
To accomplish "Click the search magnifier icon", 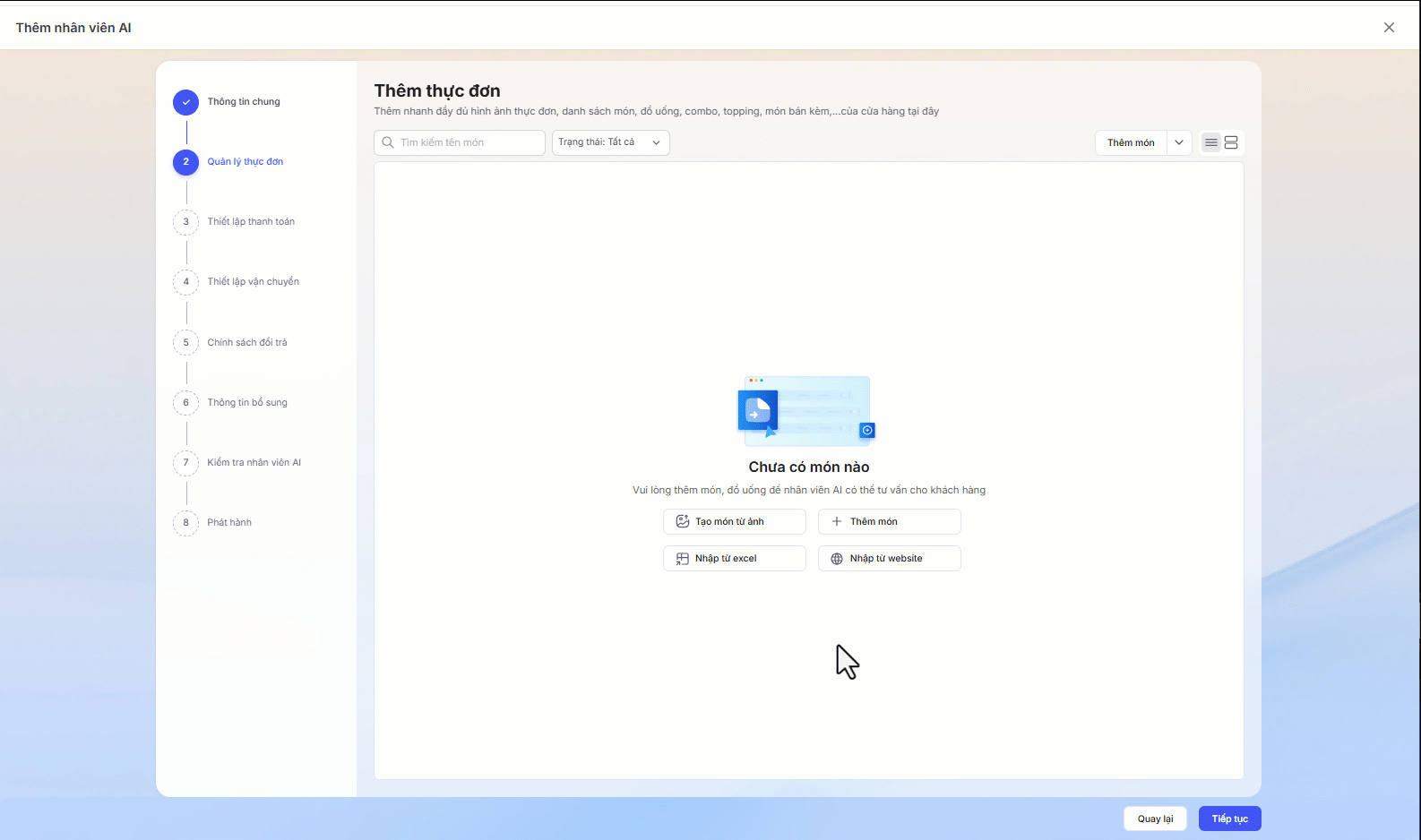I will pos(388,142).
